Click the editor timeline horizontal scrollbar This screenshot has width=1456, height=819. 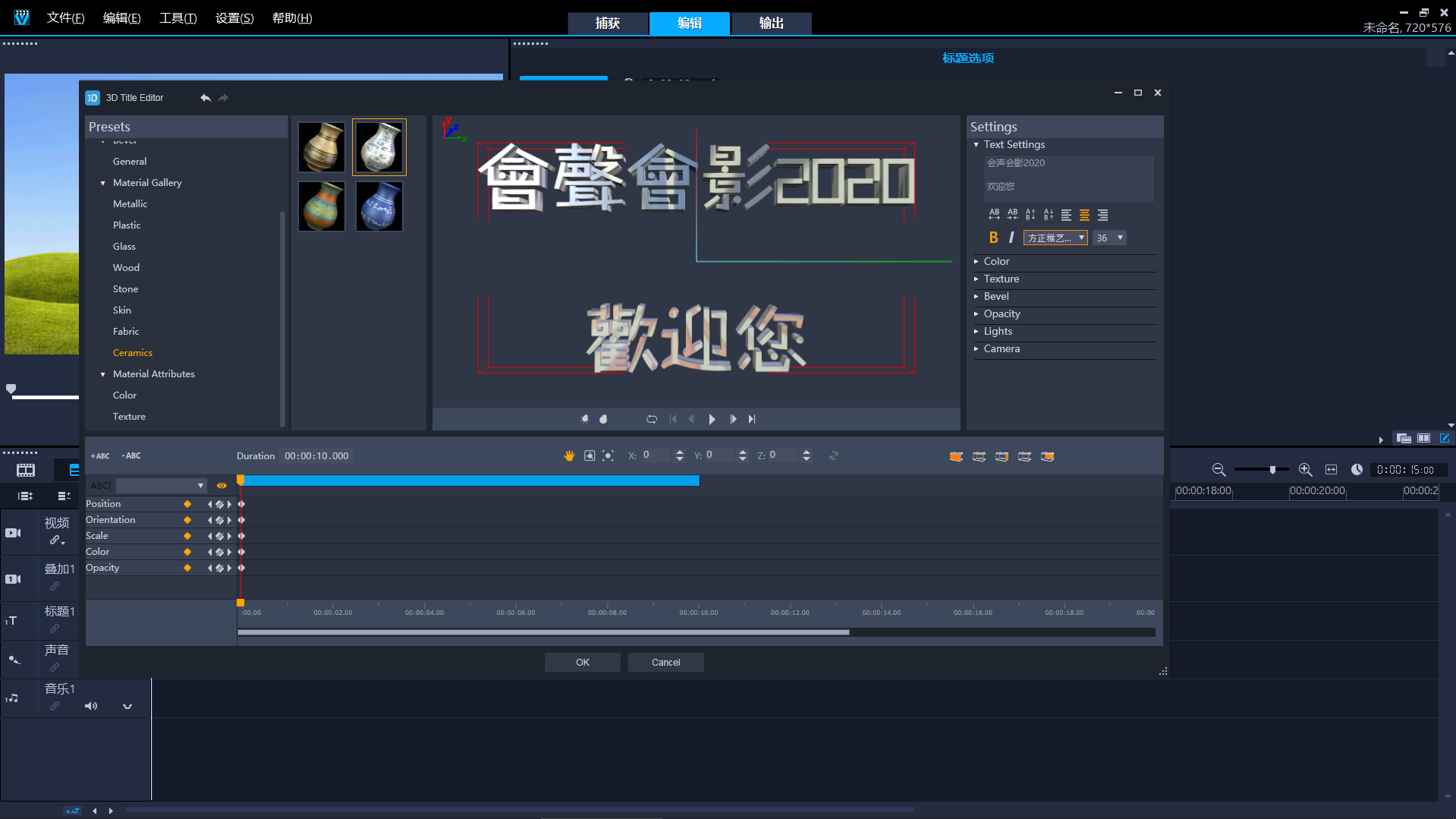point(543,632)
